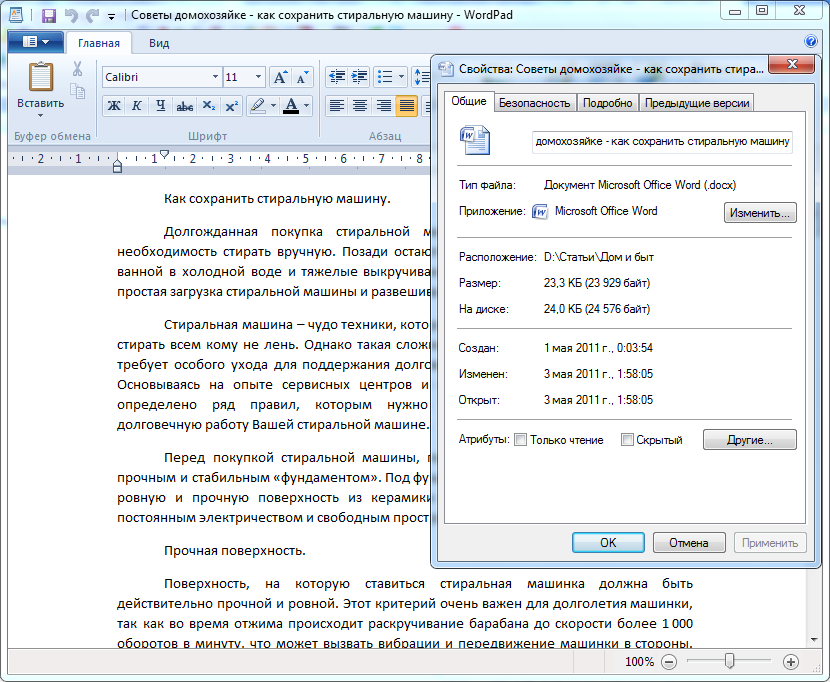Open the 'Безопасность' properties tab
Viewport: 830px width, 682px height.
534,103
